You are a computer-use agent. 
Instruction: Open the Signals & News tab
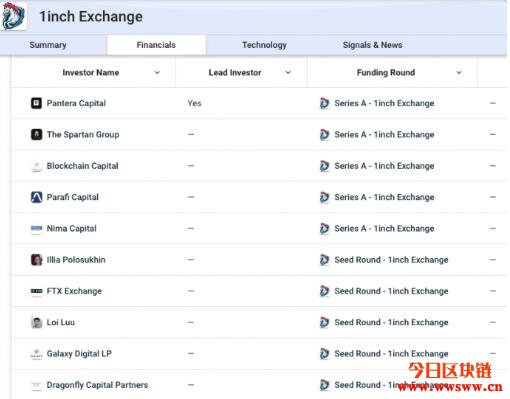click(372, 45)
